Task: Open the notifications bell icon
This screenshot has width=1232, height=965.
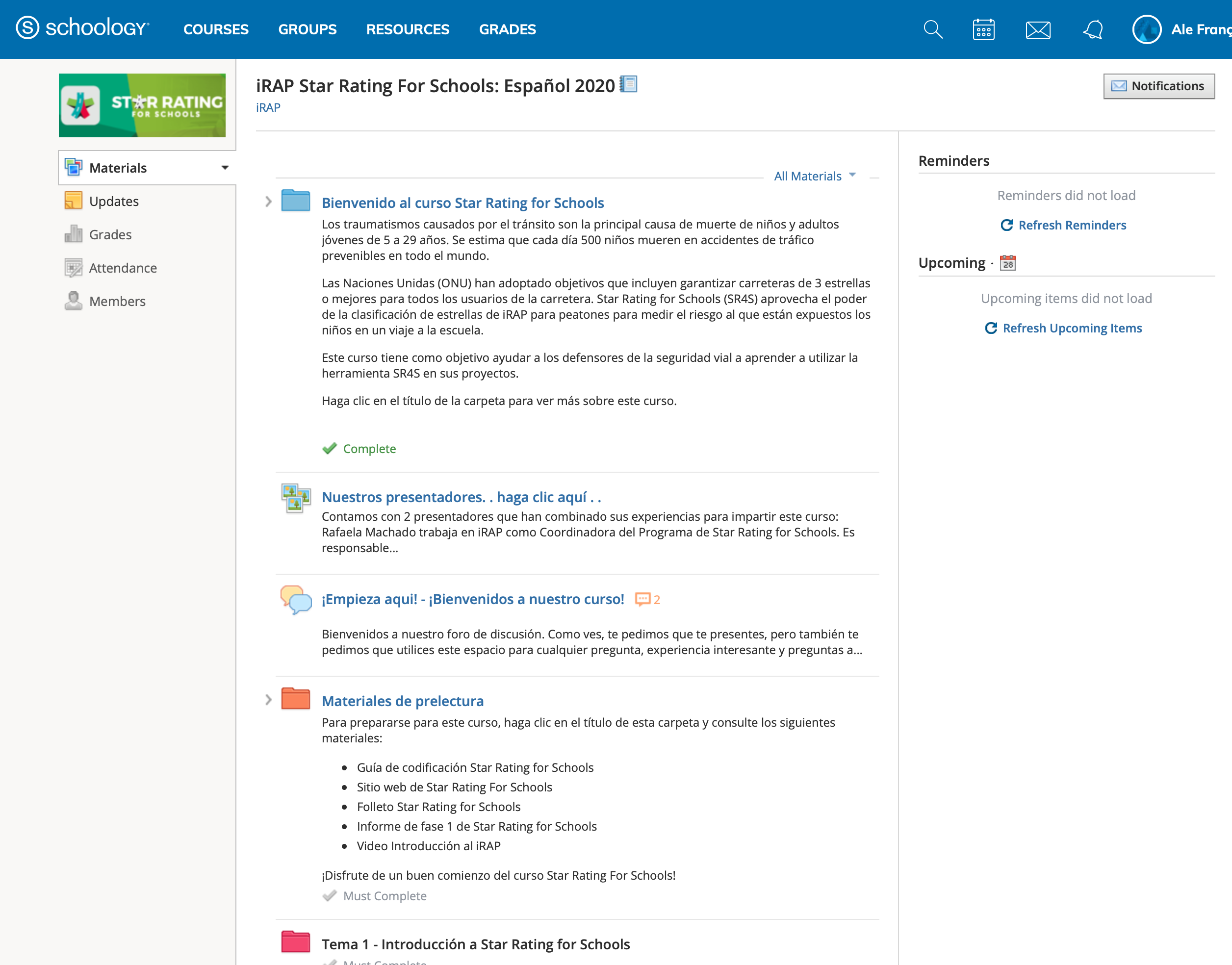Action: click(x=1093, y=29)
